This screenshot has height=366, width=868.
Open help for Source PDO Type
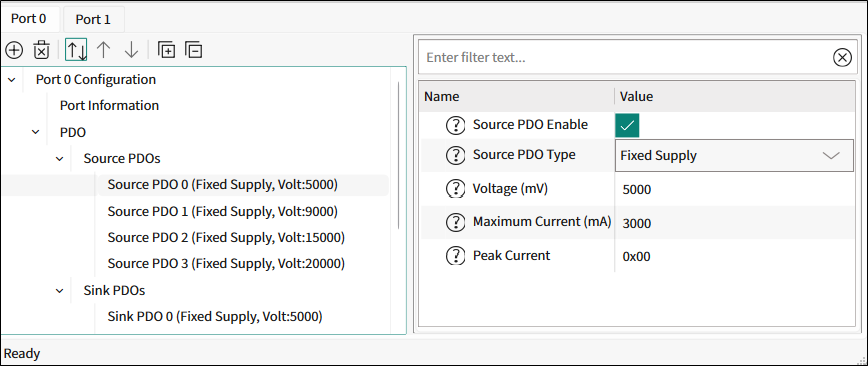(x=455, y=156)
